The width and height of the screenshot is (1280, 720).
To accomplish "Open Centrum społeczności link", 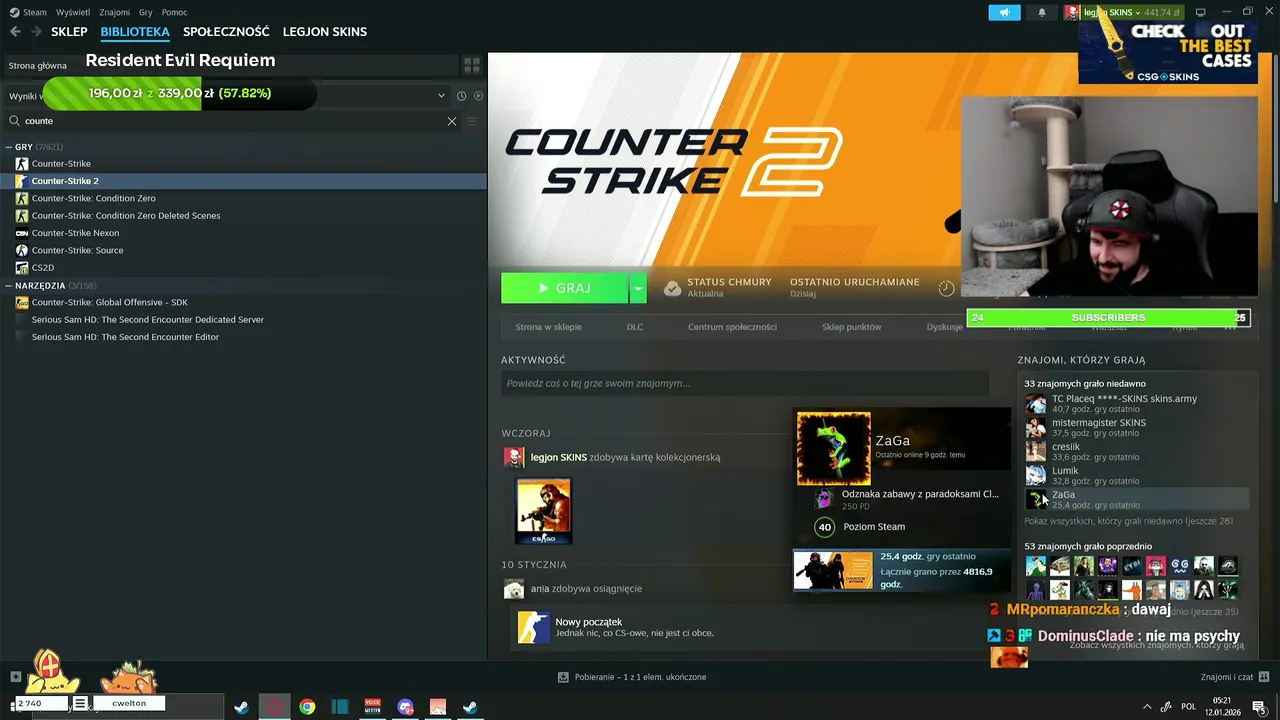I will [732, 327].
